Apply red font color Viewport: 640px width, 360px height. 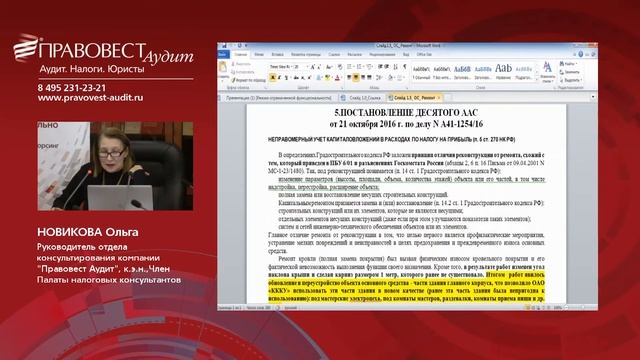coord(337,78)
